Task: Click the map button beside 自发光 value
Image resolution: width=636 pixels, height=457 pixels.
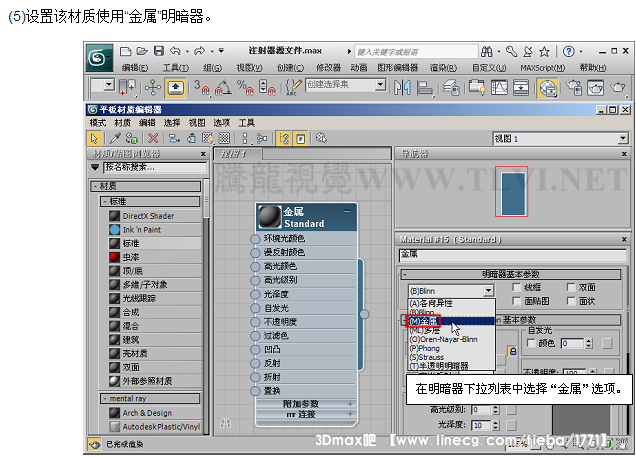Action: [607, 344]
